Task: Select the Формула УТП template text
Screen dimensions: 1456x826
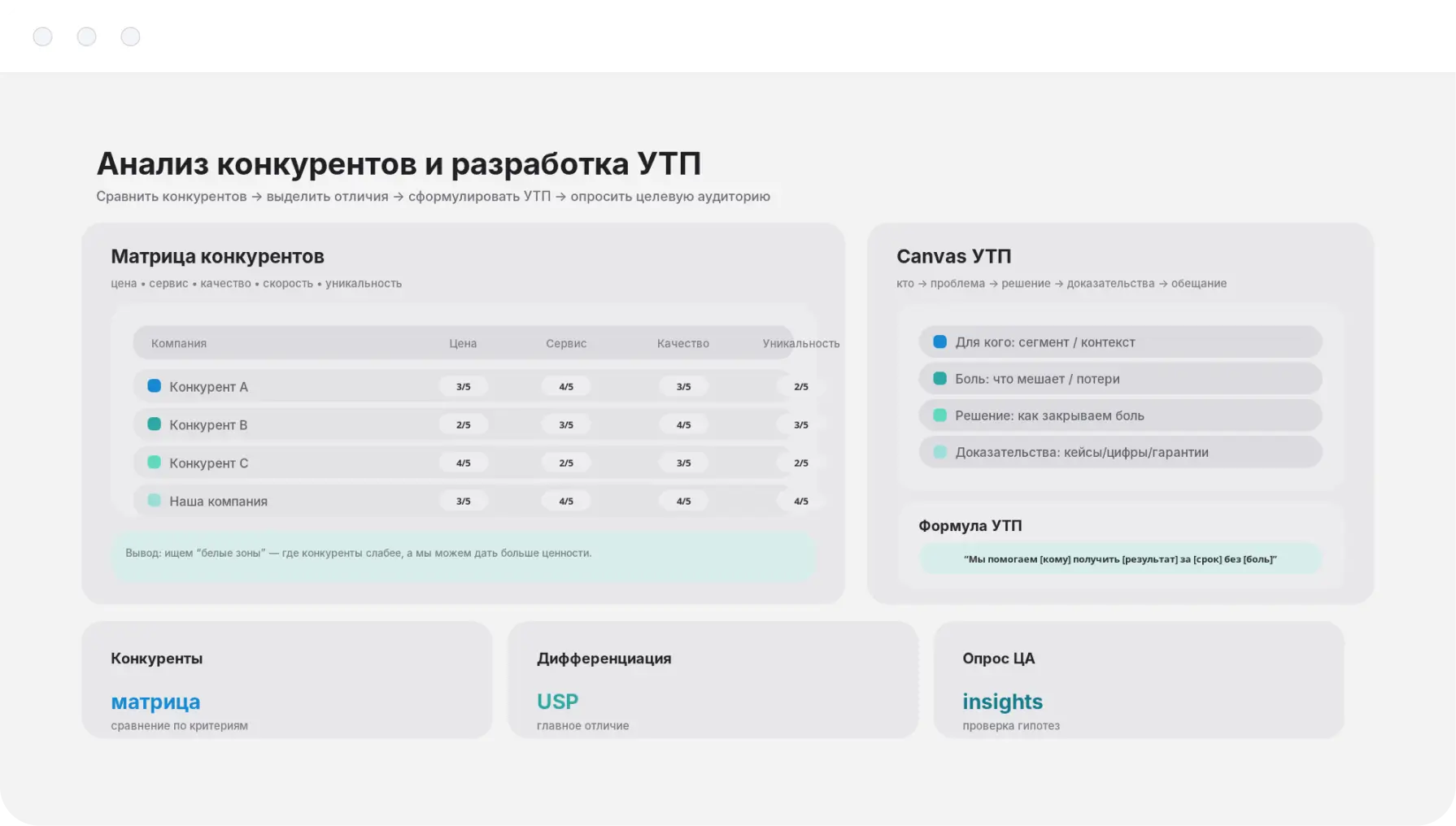Action: click(1120, 559)
